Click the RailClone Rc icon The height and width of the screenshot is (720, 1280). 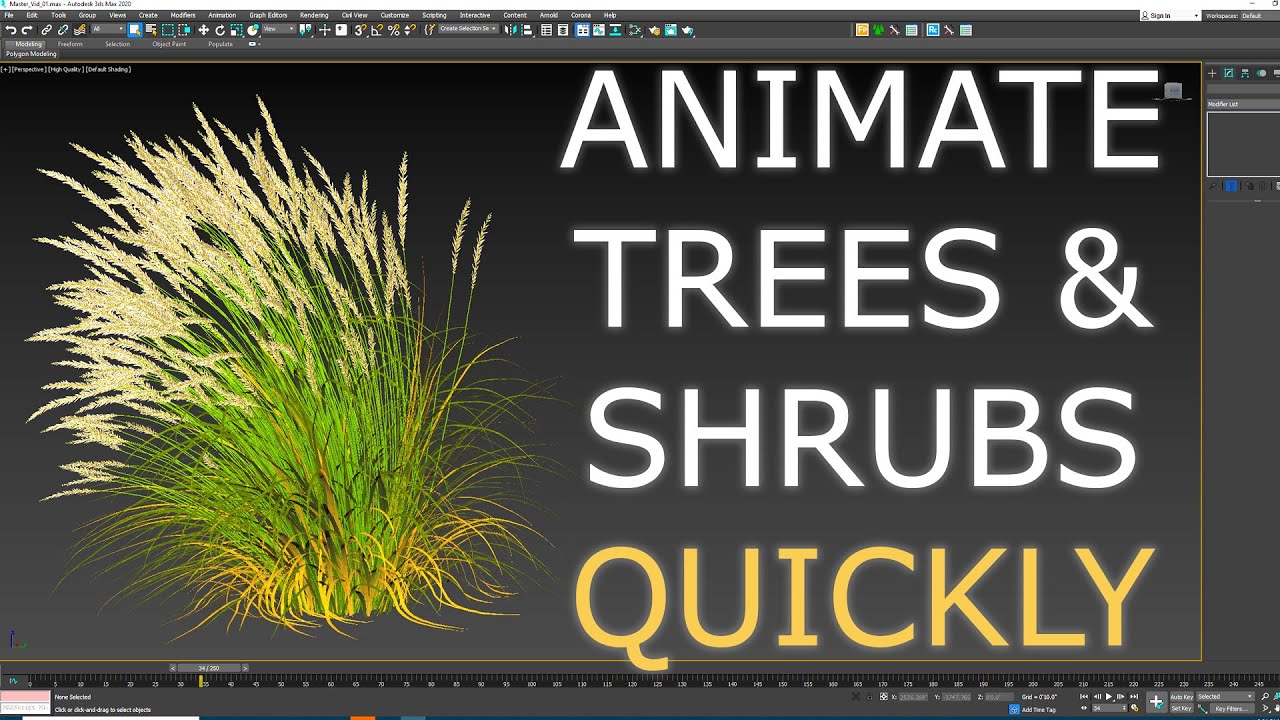pyautogui.click(x=933, y=30)
